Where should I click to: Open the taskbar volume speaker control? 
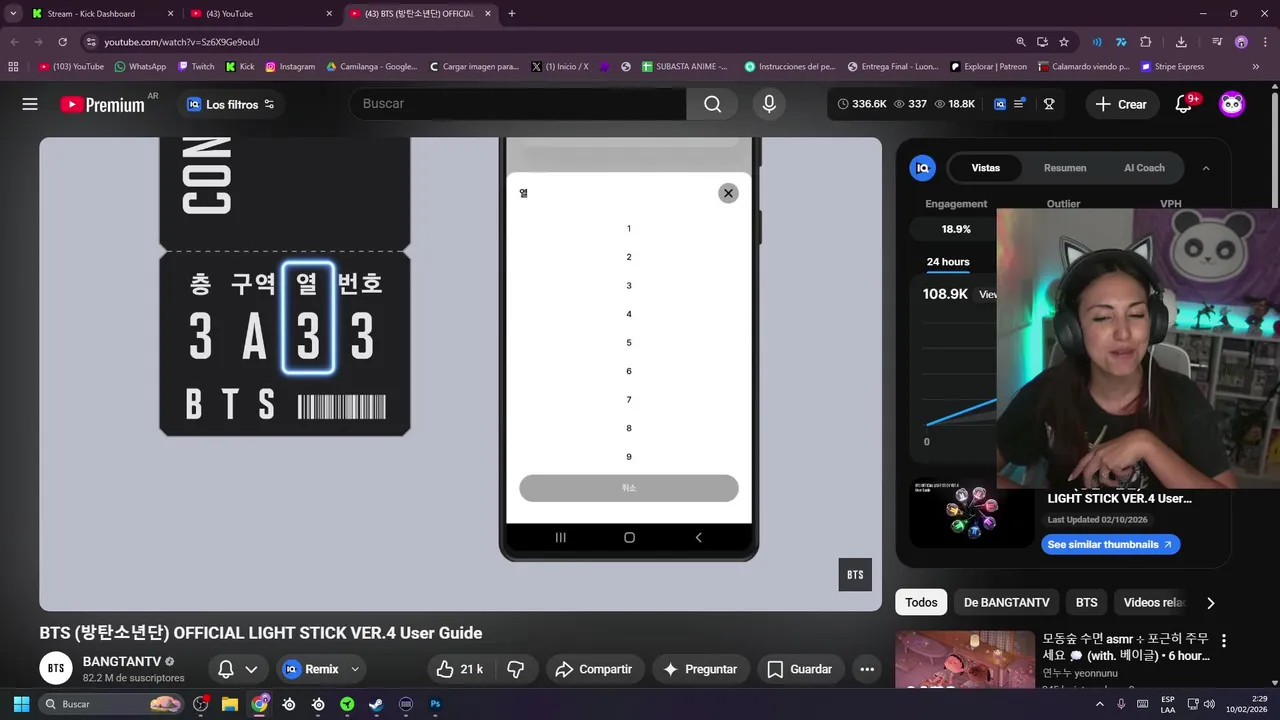tap(1209, 704)
